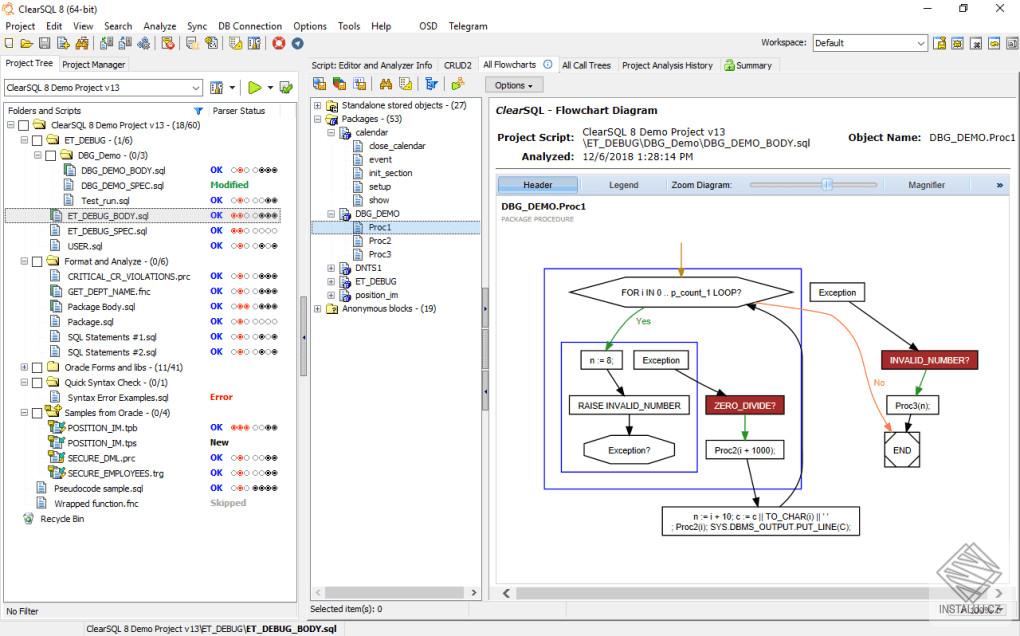Click the blue Telegram paper-plane icon
This screenshot has width=1020, height=636.
click(x=297, y=44)
